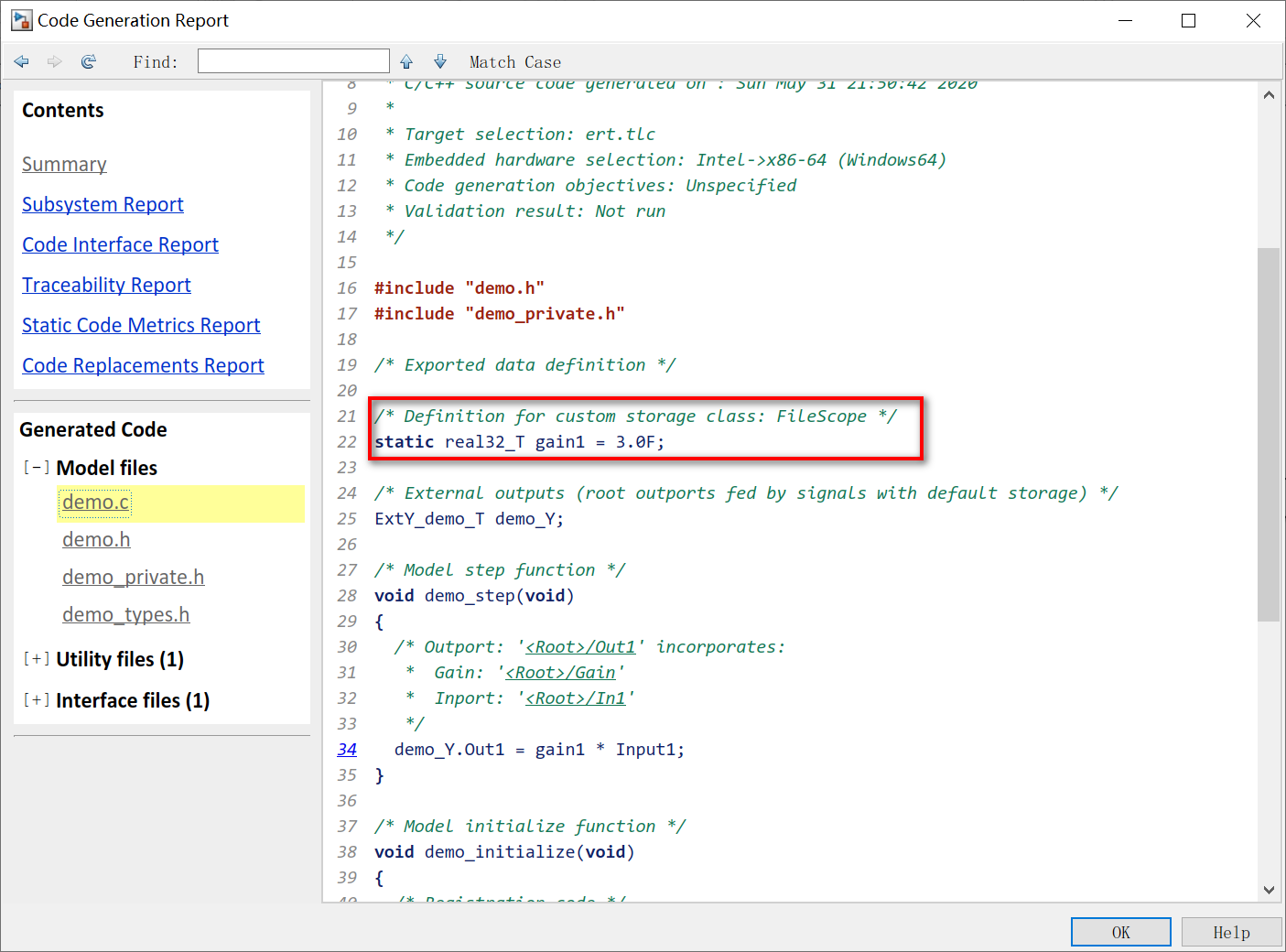Viewport: 1286px width, 952px height.
Task: Follow the <Root>/Out1 traceability link
Action: point(580,647)
